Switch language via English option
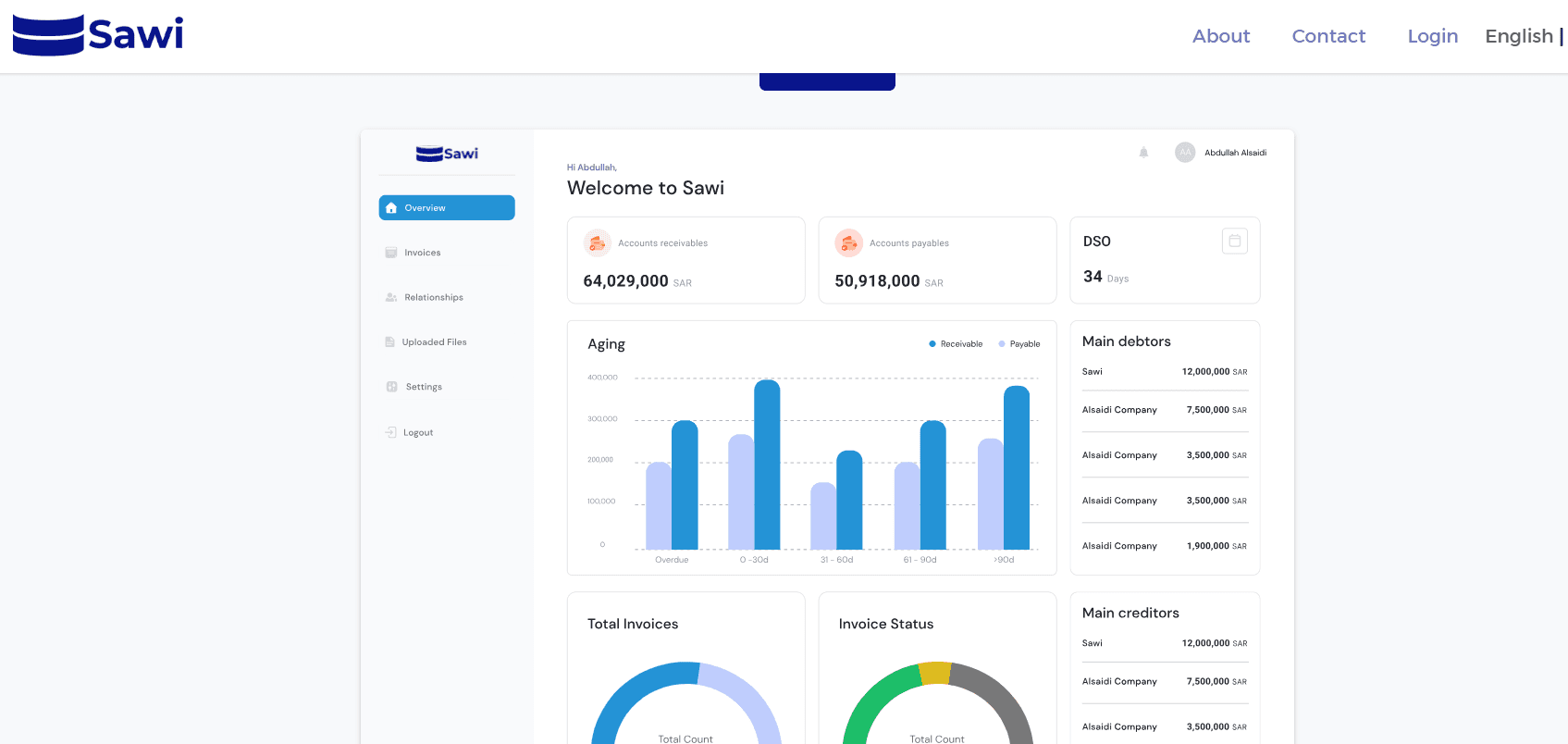The height and width of the screenshot is (744, 1568). tap(1519, 36)
